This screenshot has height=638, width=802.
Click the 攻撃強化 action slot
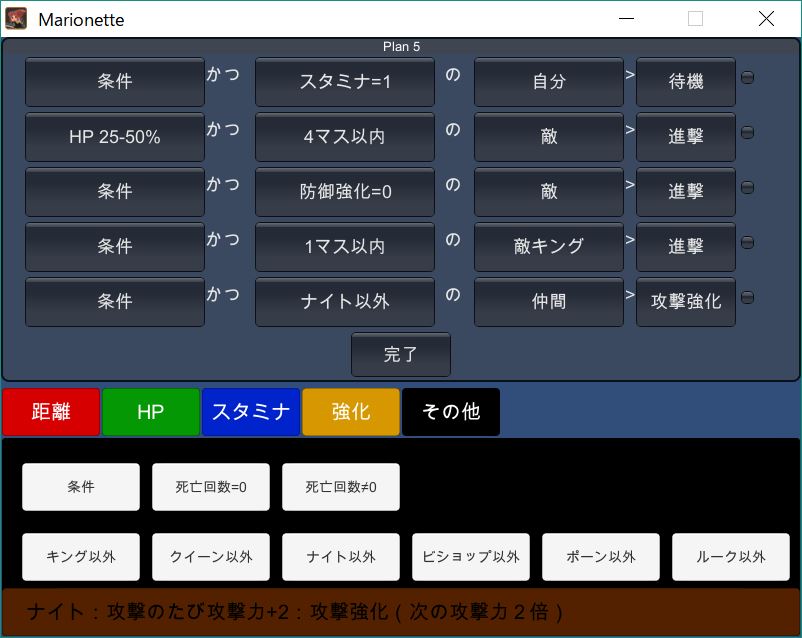click(686, 302)
